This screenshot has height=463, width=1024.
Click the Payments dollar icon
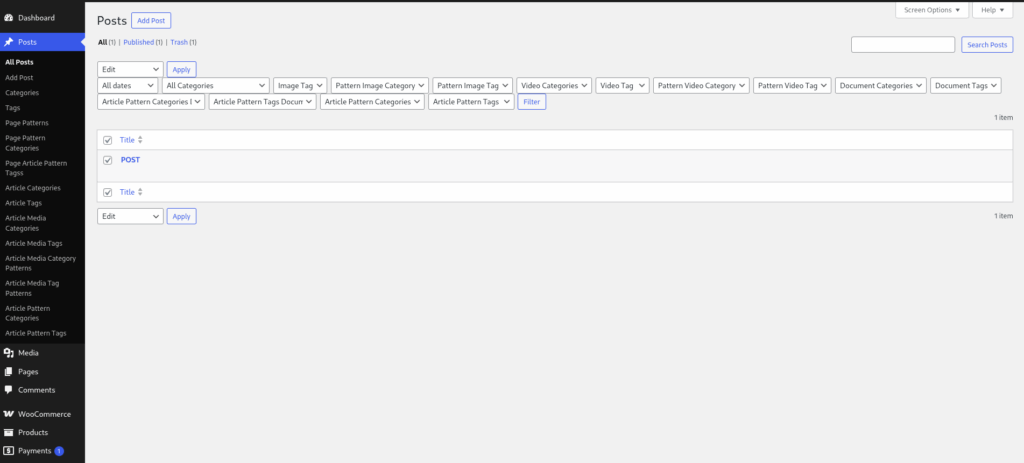click(8, 451)
